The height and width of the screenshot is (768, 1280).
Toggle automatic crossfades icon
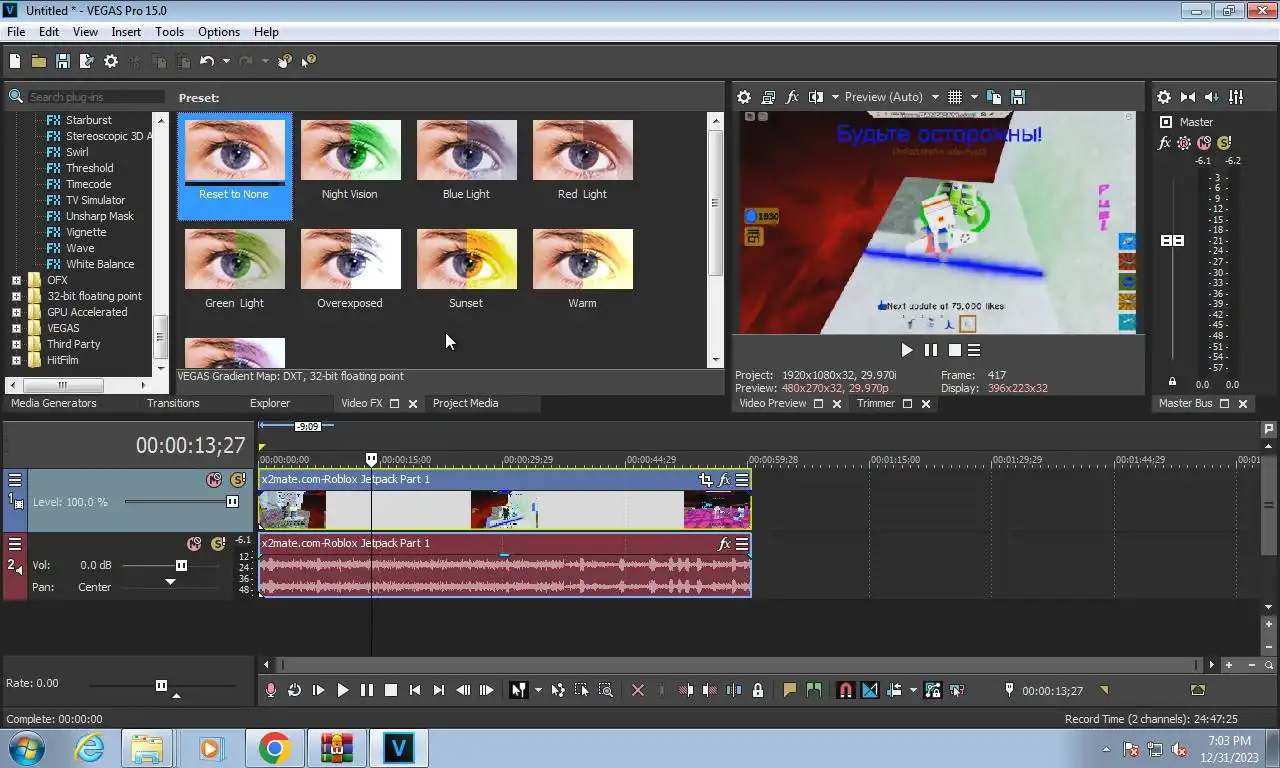pyautogui.click(x=869, y=690)
